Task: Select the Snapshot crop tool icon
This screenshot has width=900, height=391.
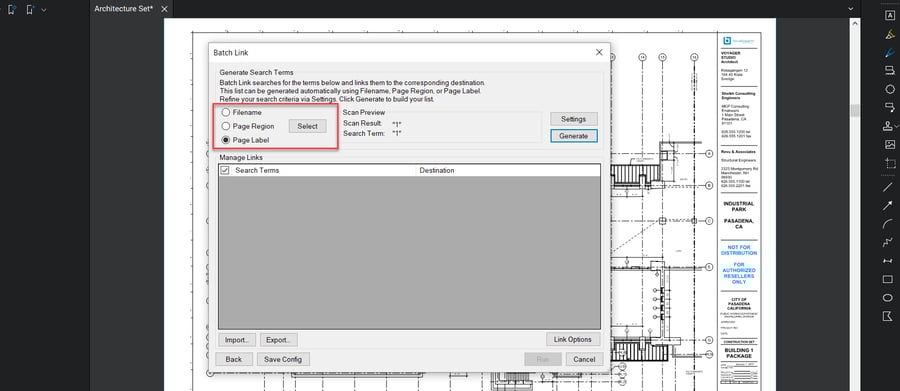Action: click(890, 163)
